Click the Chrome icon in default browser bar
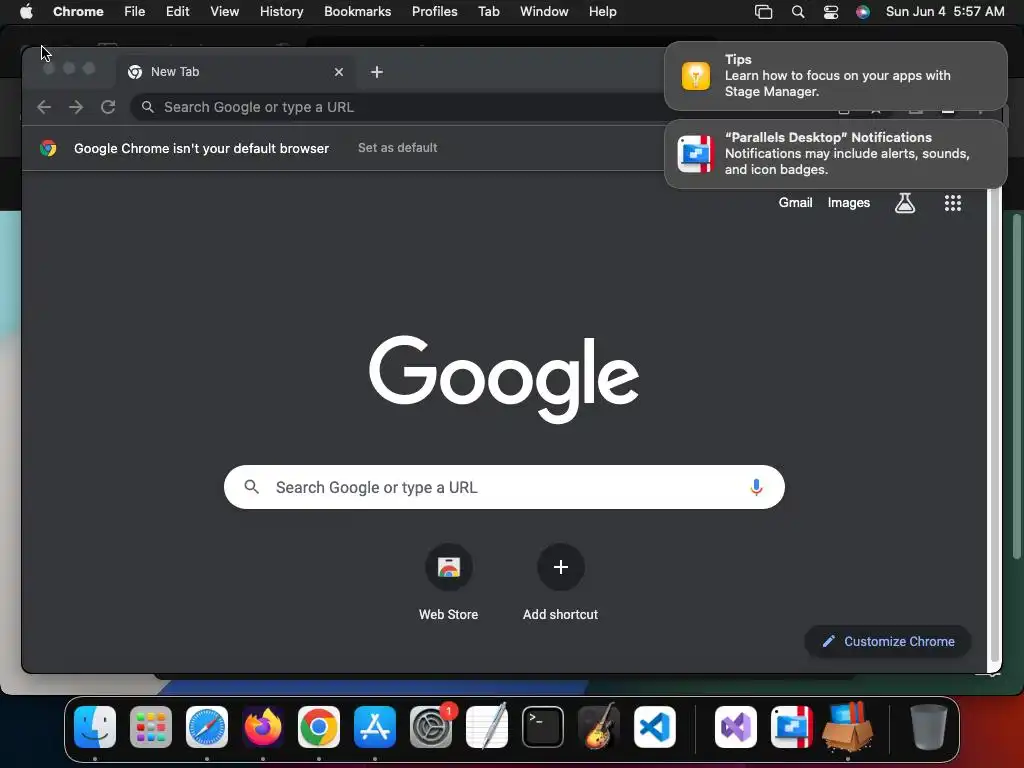 [48, 148]
